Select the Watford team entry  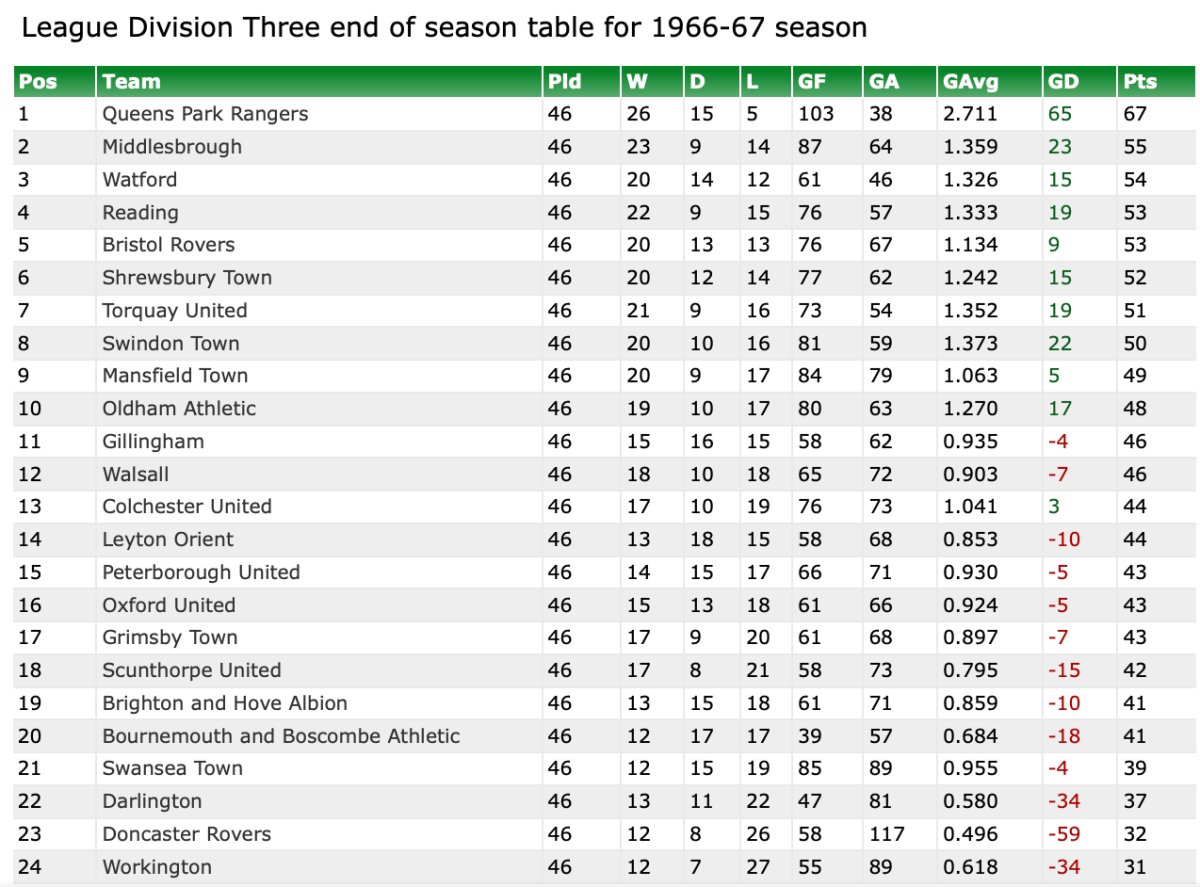pos(139,180)
